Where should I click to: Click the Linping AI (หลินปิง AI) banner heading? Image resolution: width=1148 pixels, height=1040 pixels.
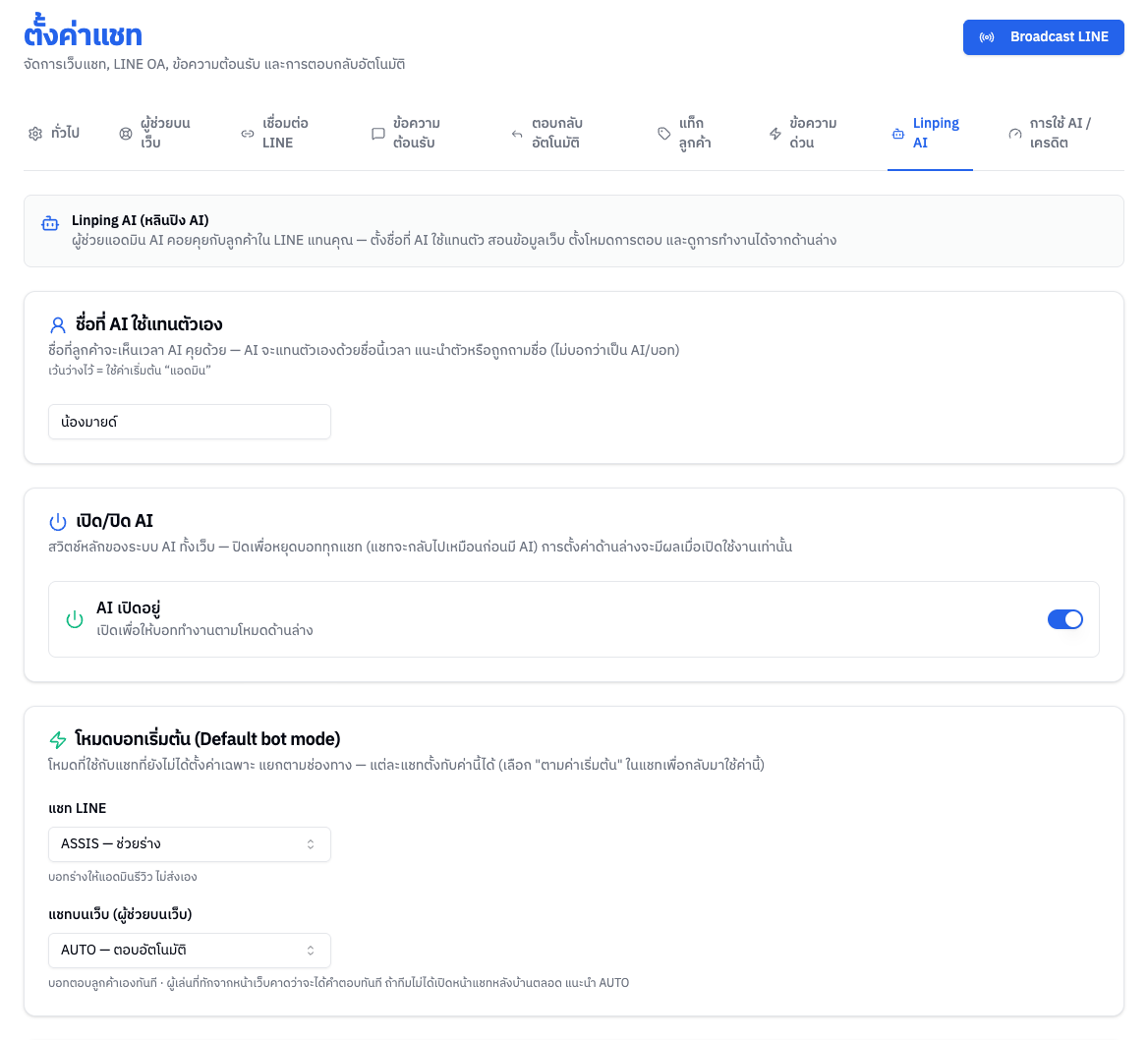coord(140,220)
